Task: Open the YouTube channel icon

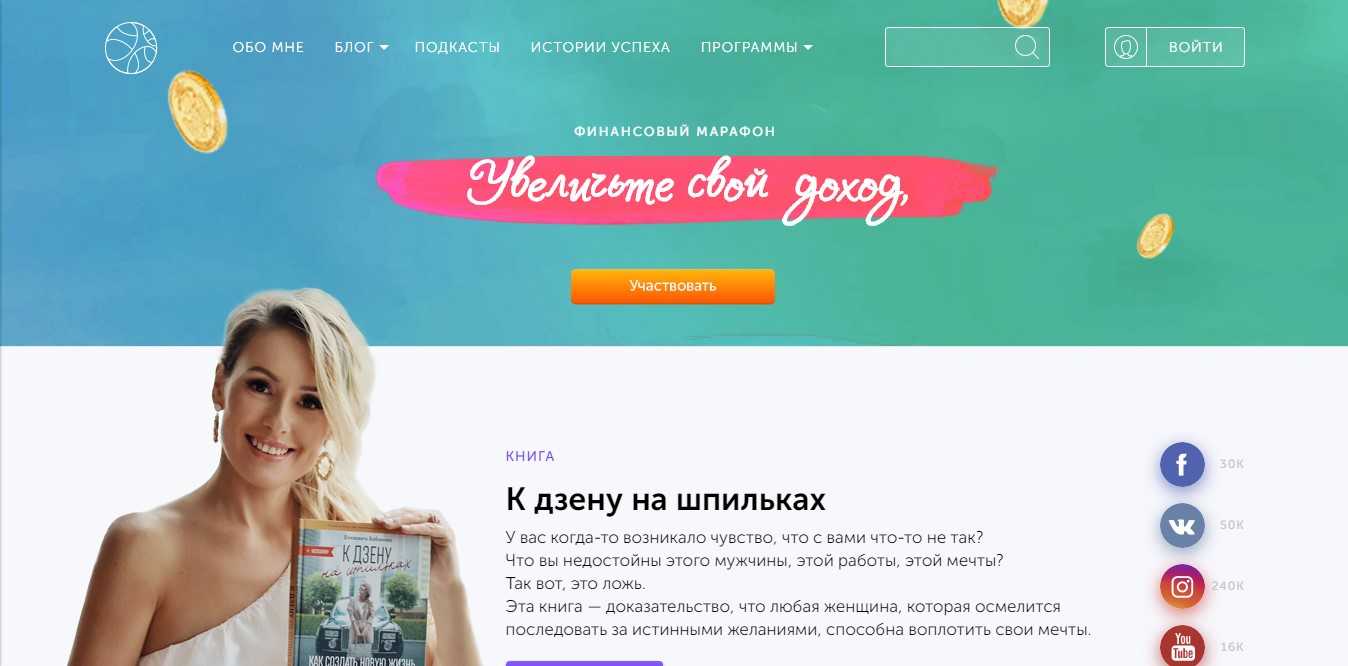Action: coord(1182,646)
